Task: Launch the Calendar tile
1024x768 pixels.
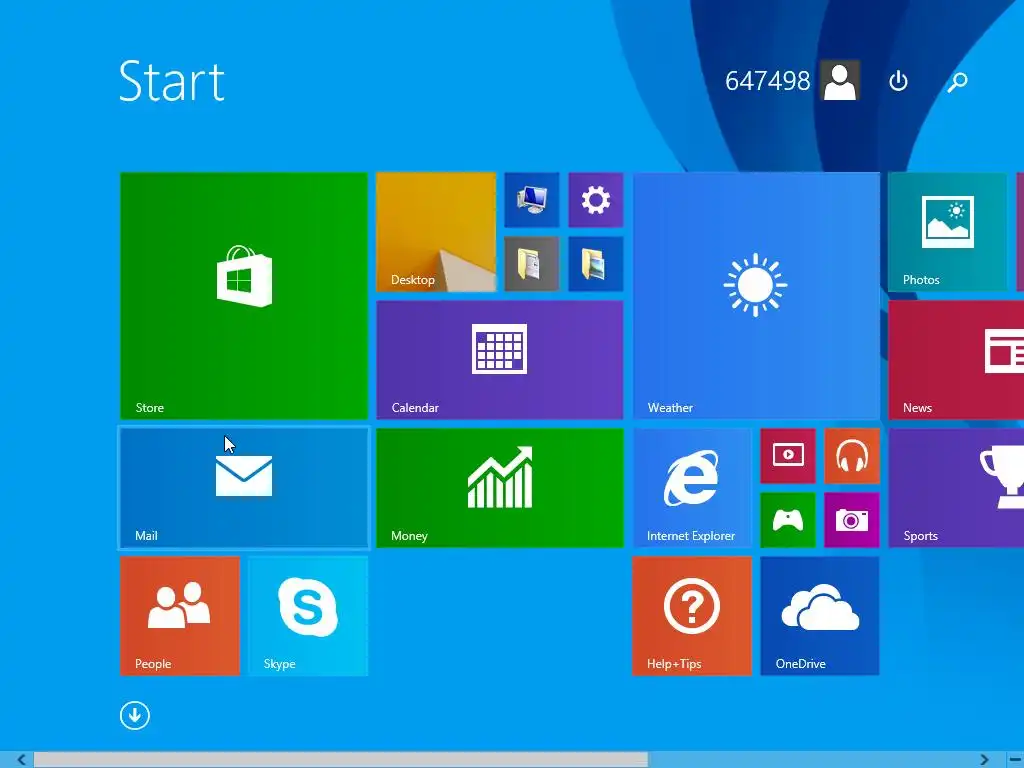Action: pyautogui.click(x=500, y=359)
